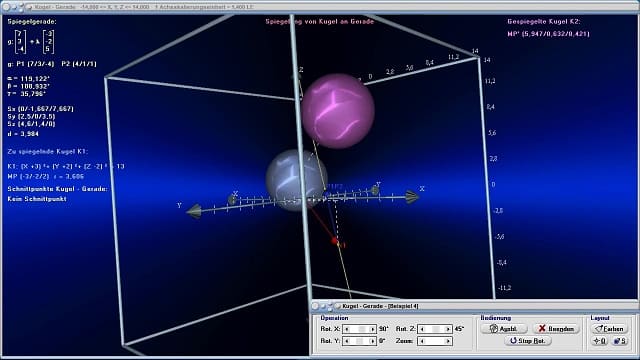Click the red point on the mirror line
Viewport: 640px width, 360px height.
[x=335, y=241]
